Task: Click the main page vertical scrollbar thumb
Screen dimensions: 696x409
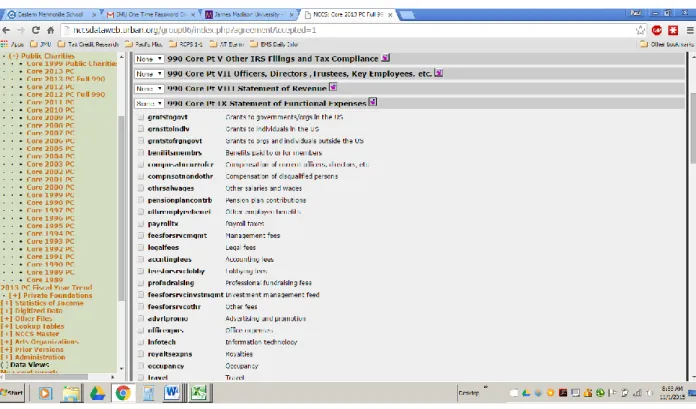Action: (692, 128)
